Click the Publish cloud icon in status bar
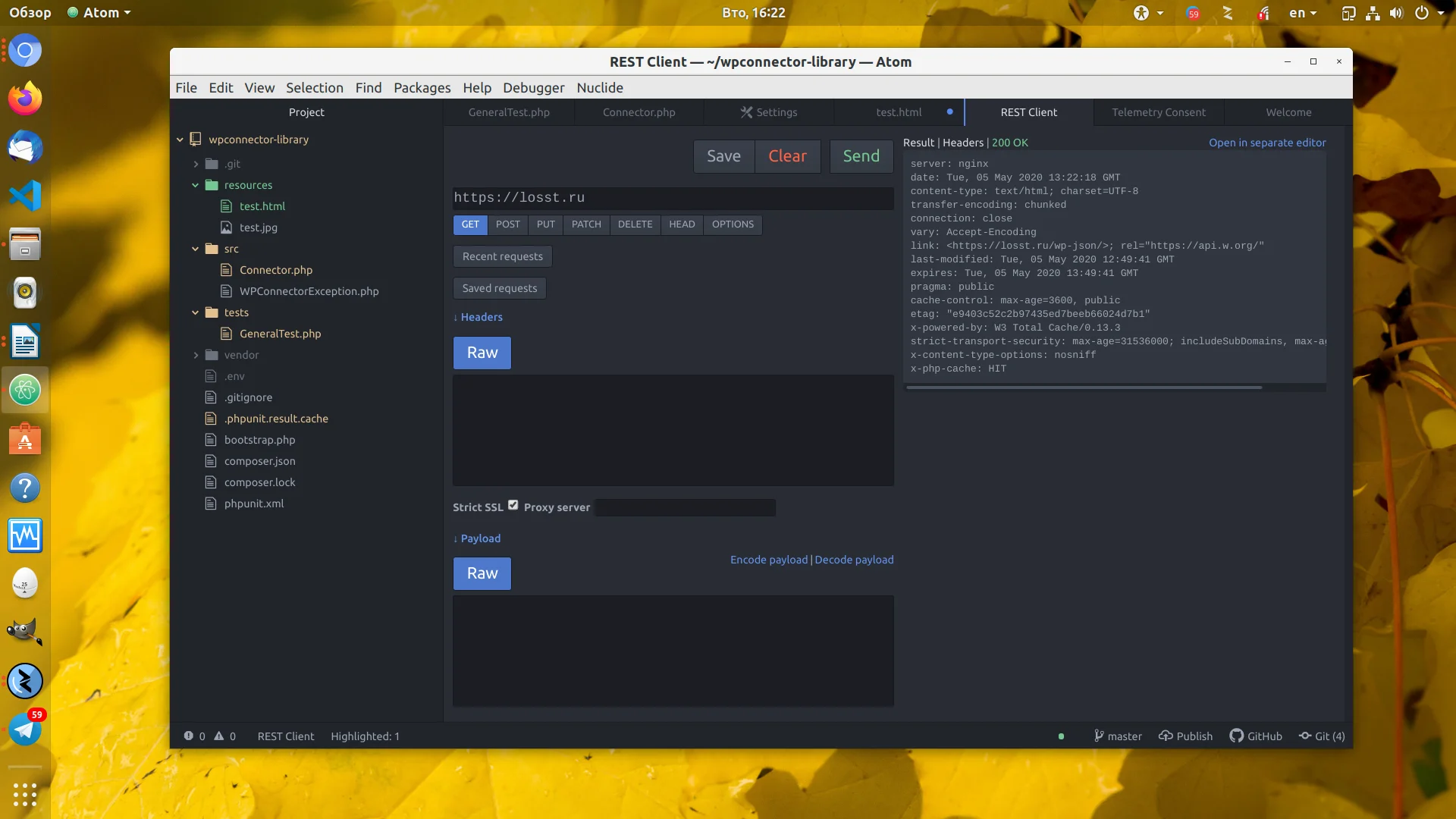Image resolution: width=1456 pixels, height=819 pixels. 1166,736
